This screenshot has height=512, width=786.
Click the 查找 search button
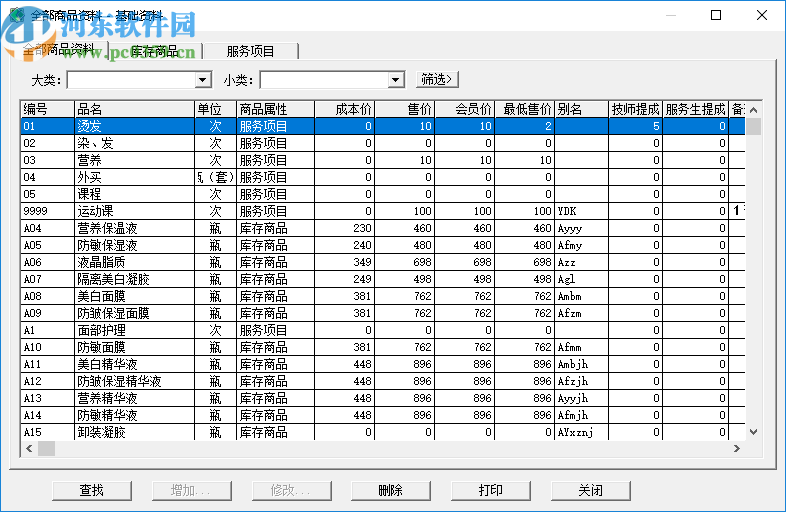(x=92, y=490)
